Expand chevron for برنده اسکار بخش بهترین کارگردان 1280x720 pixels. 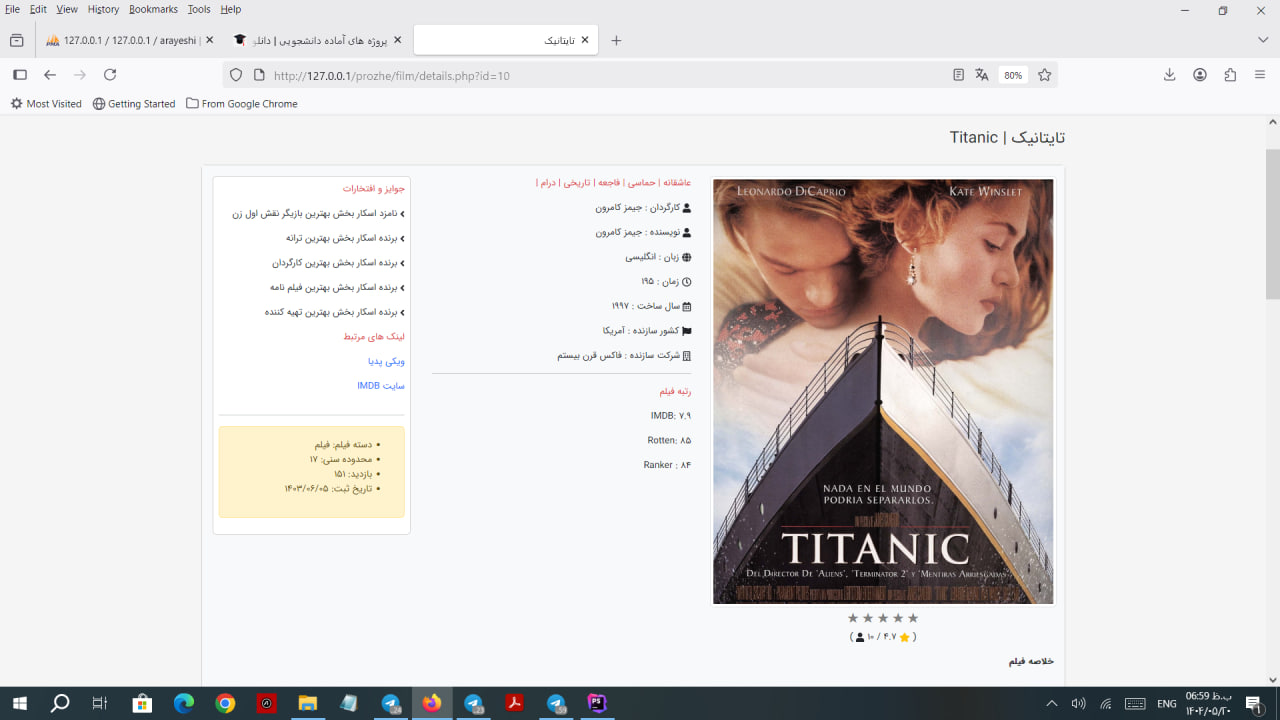(402, 263)
